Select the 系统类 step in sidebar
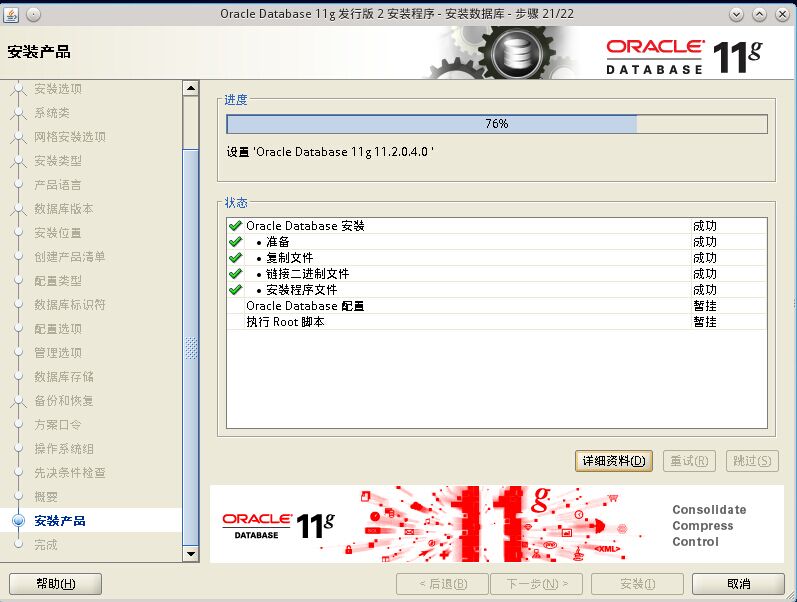Viewport: 797px width, 602px height. coord(52,112)
